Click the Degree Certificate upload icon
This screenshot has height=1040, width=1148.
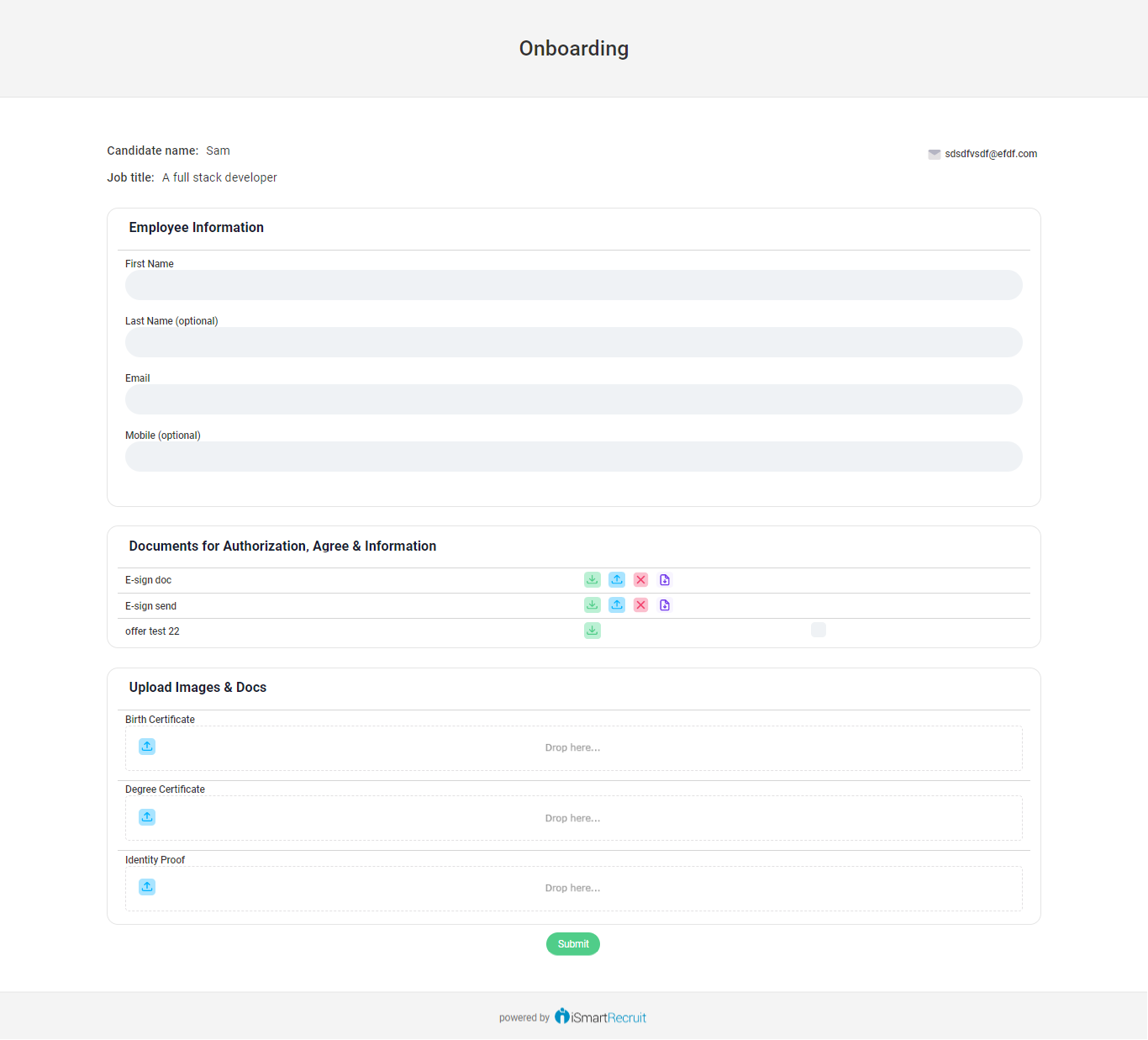pos(147,817)
